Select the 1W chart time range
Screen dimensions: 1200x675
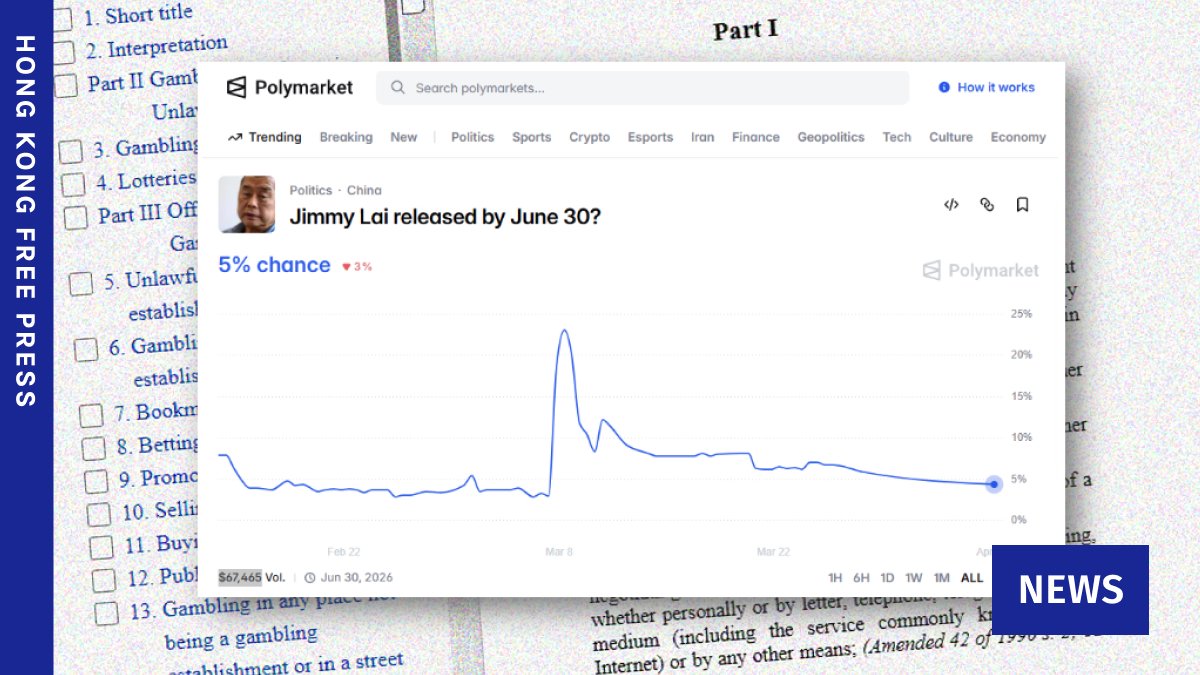point(914,578)
